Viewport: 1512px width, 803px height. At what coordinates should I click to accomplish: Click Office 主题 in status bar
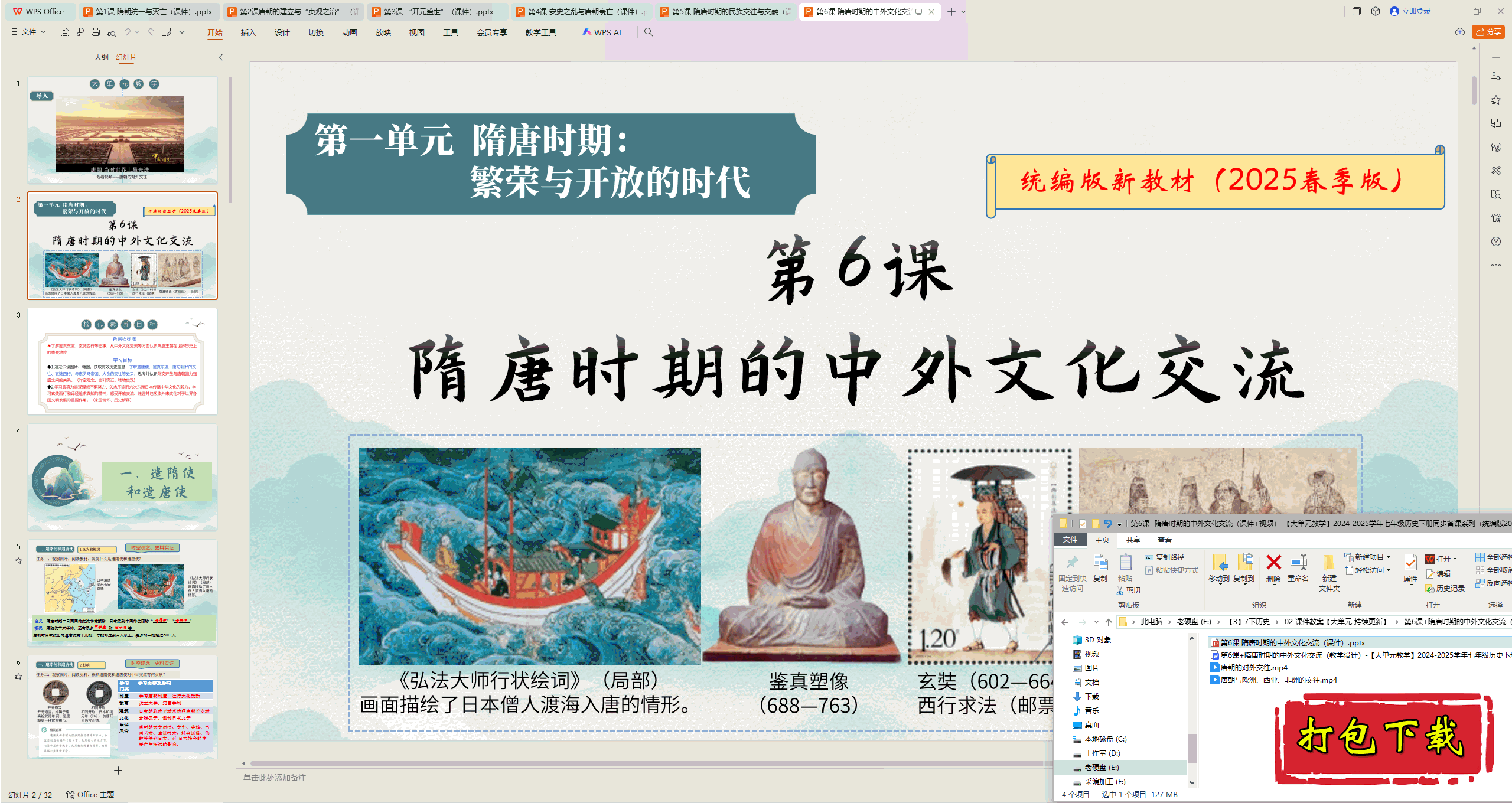[x=90, y=795]
